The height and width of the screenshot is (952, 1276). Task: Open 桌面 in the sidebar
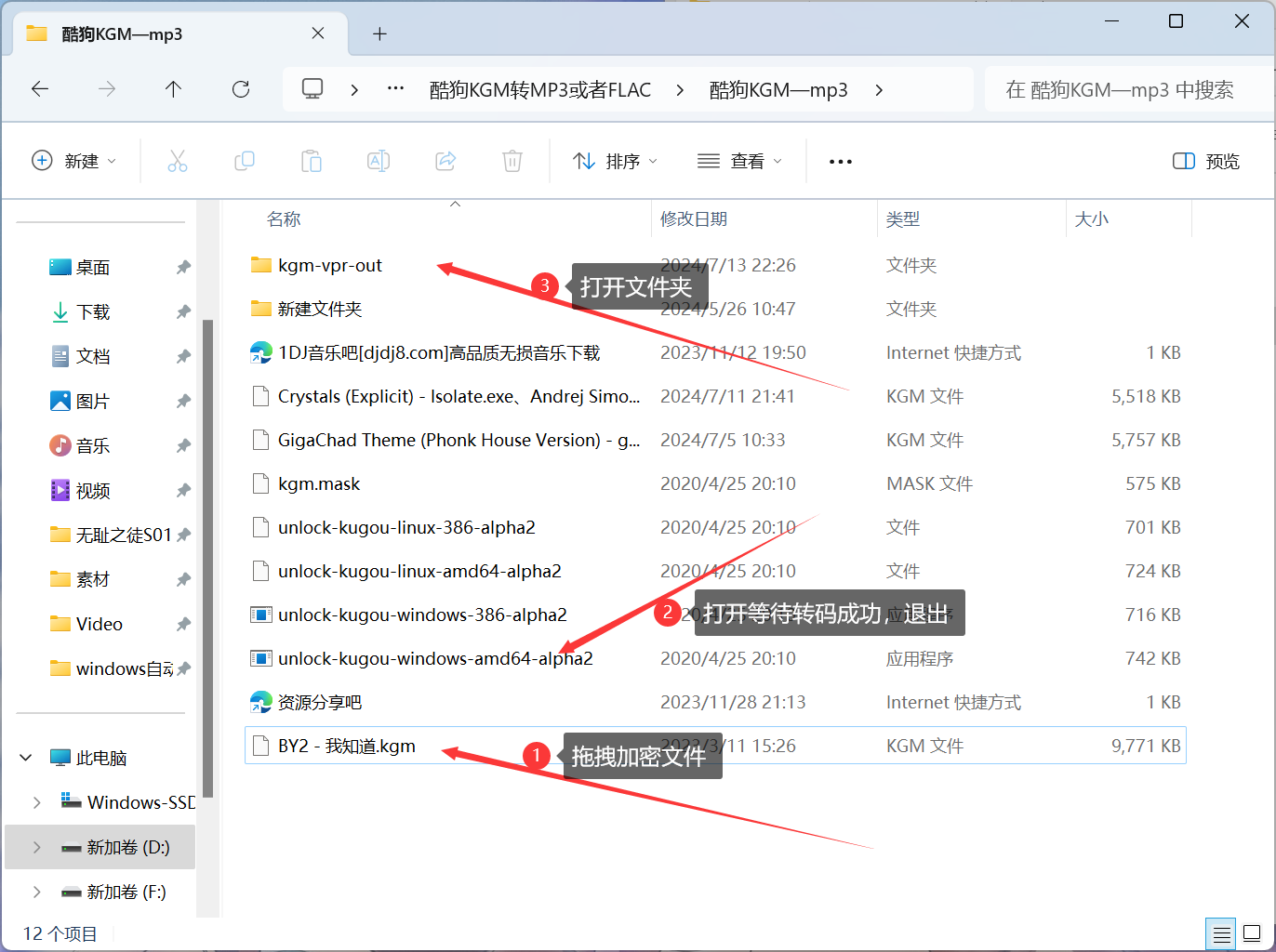click(93, 267)
